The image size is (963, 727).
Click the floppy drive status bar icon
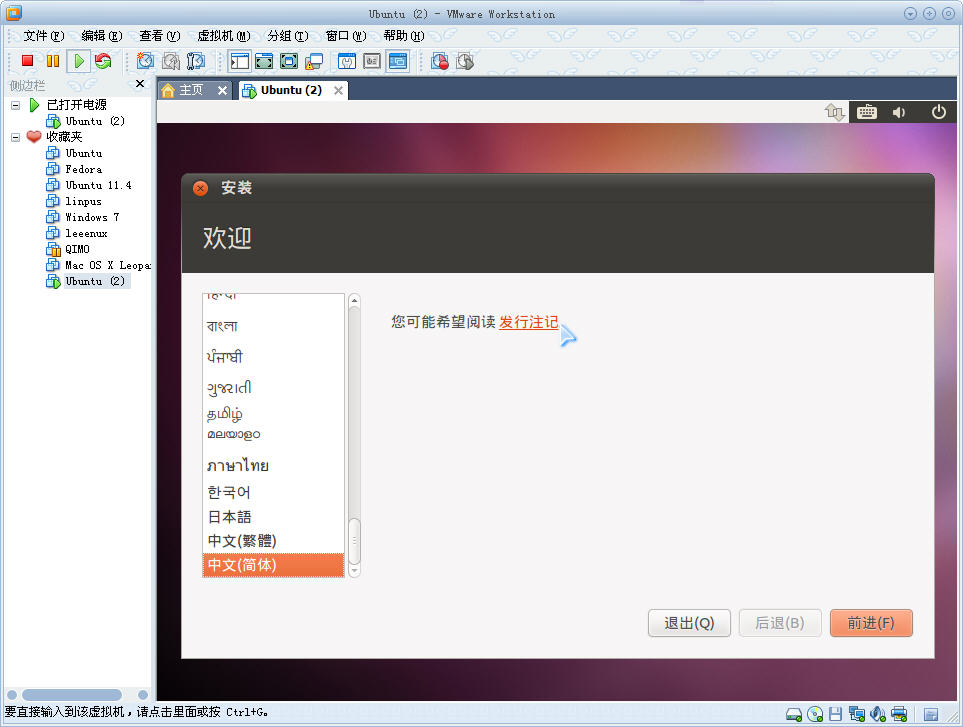pyautogui.click(x=835, y=714)
